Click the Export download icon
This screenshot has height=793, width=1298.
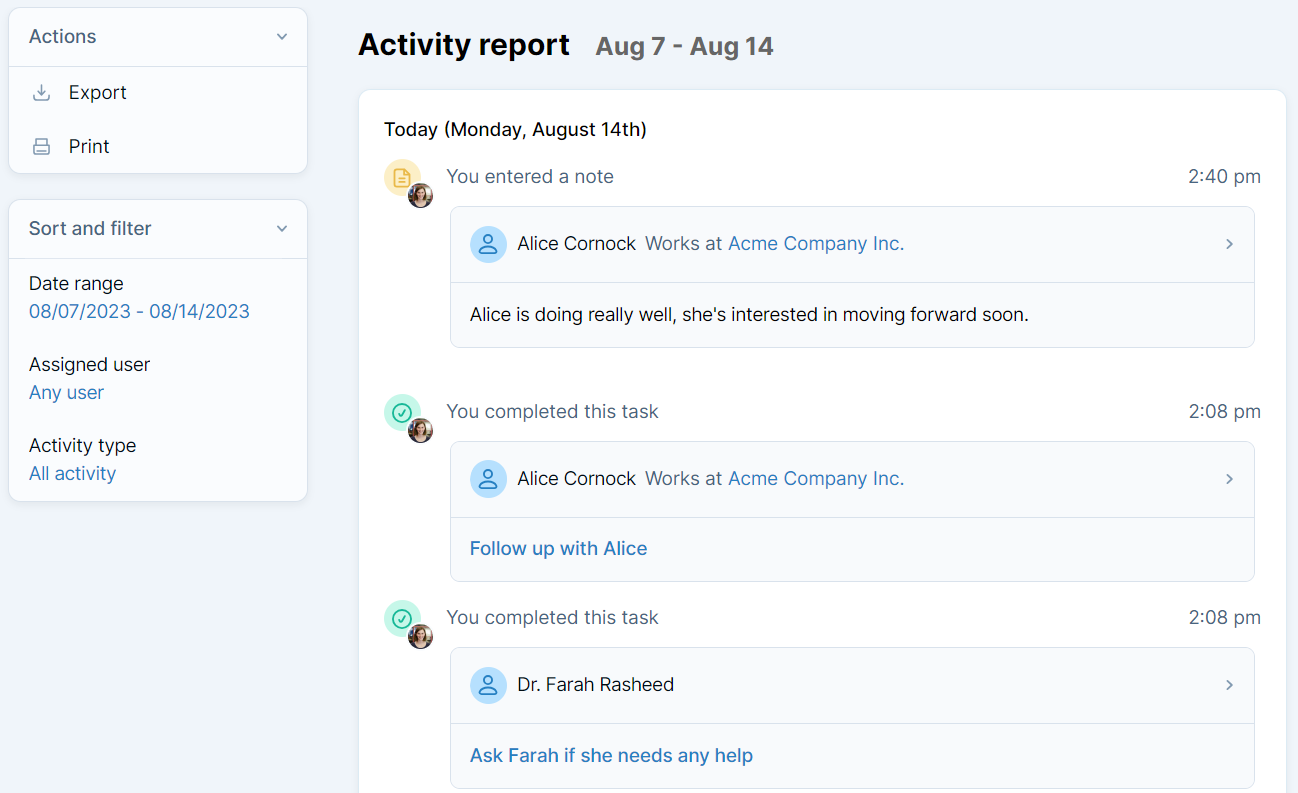tap(41, 93)
